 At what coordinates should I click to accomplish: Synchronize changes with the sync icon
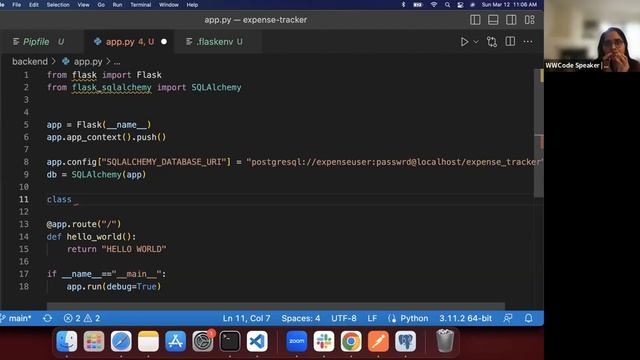pyautogui.click(x=47, y=318)
